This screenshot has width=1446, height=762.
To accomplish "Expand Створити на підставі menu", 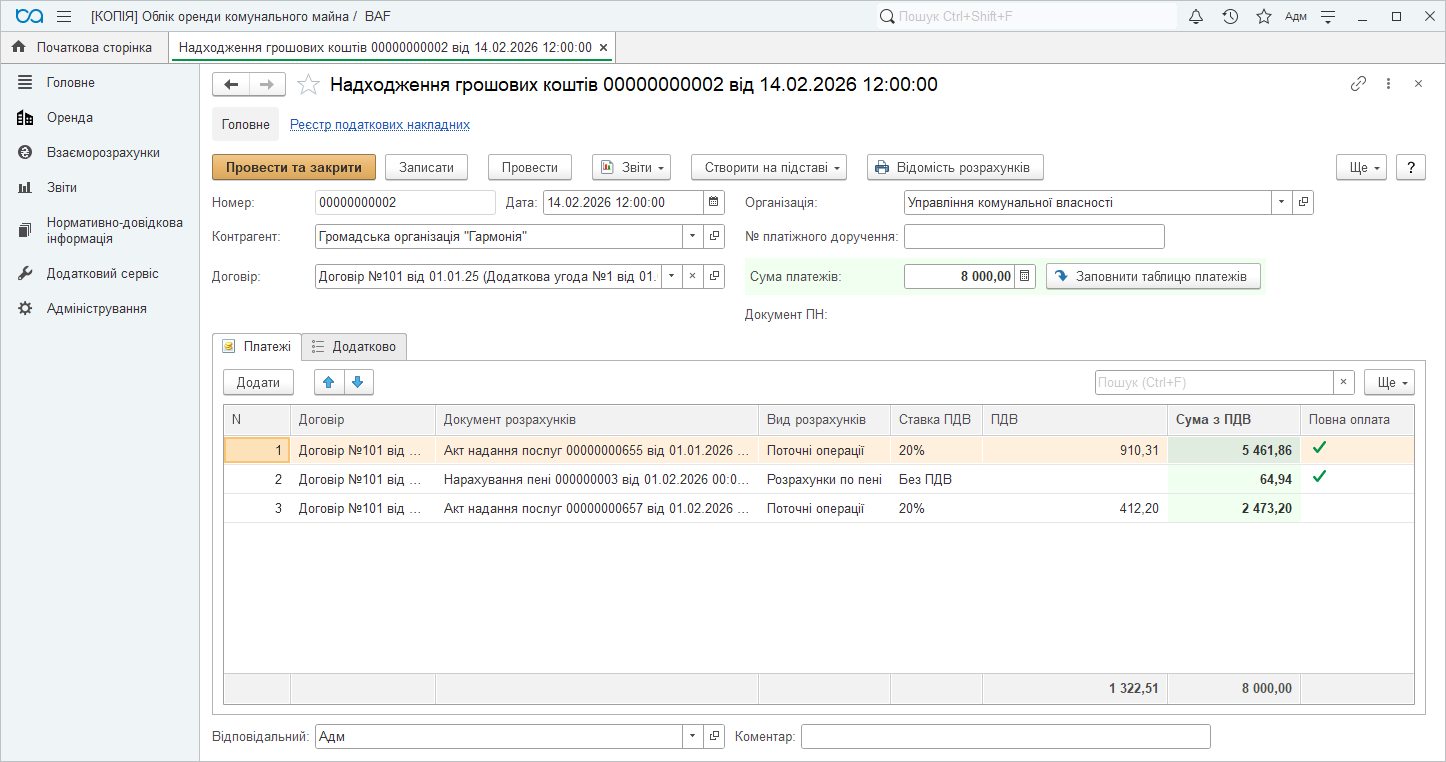I will [x=768, y=167].
